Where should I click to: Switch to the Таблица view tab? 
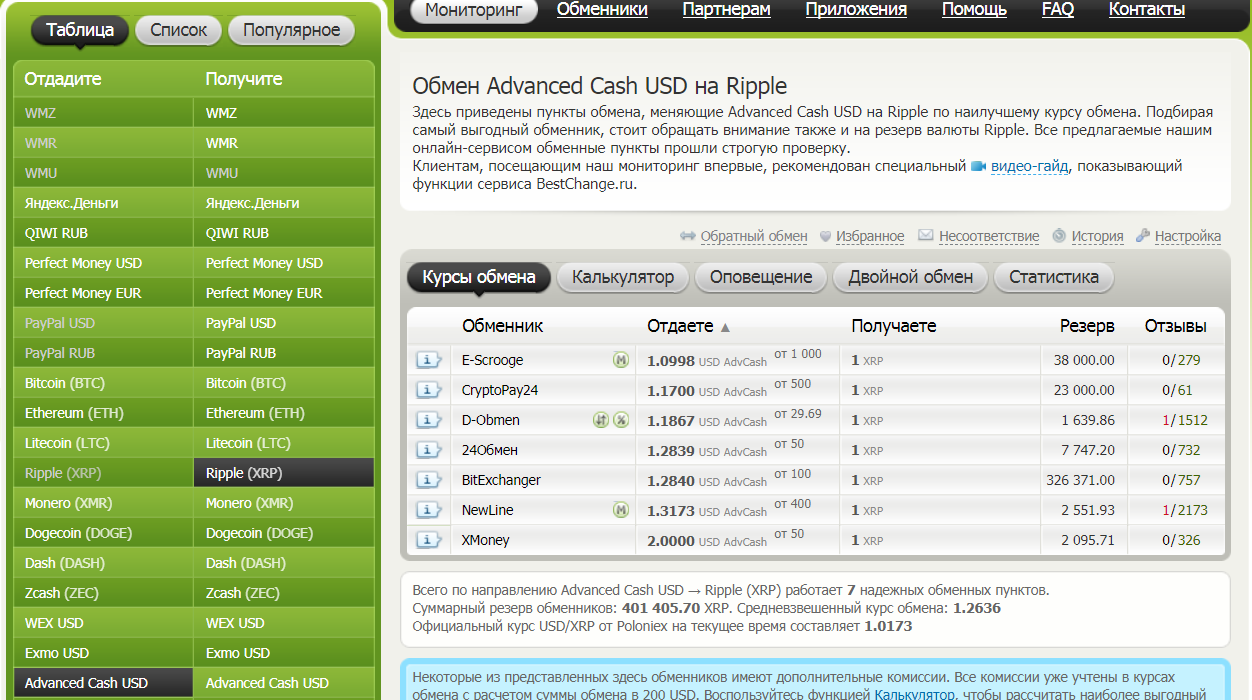point(80,30)
